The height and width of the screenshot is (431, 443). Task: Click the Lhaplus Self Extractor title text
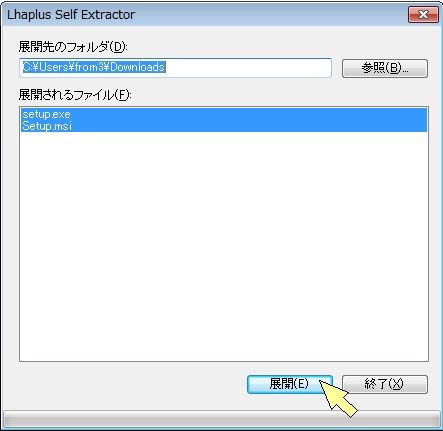pos(71,15)
